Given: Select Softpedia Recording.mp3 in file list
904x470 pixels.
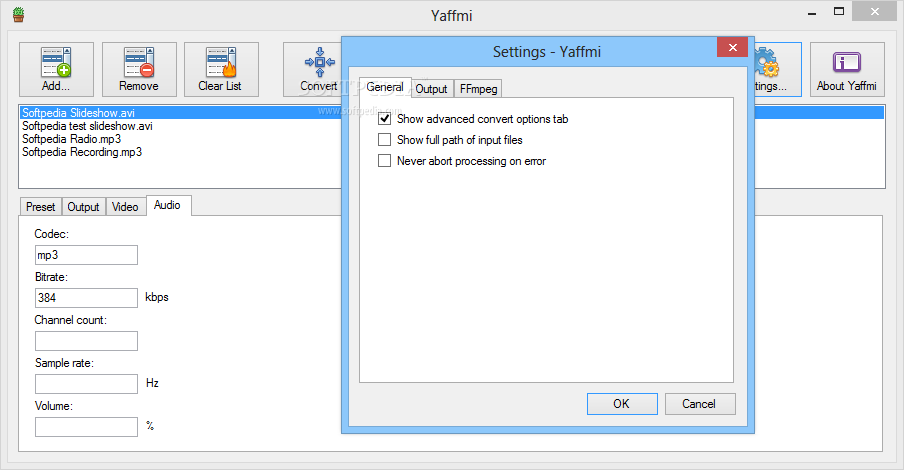Looking at the screenshot, I should (x=180, y=152).
